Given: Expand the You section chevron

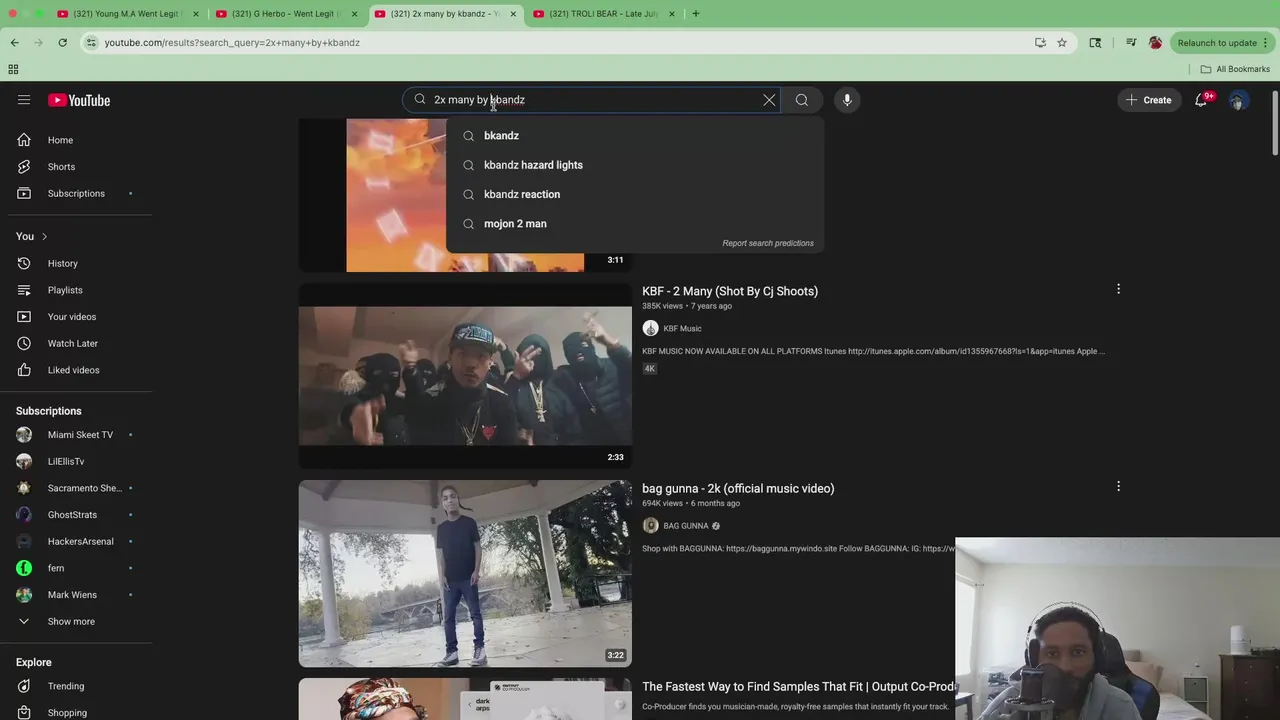Looking at the screenshot, I should click(44, 236).
